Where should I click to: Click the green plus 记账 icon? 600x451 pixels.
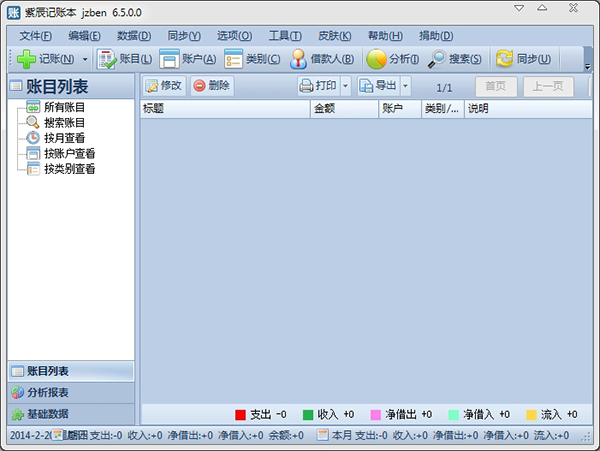click(26, 59)
